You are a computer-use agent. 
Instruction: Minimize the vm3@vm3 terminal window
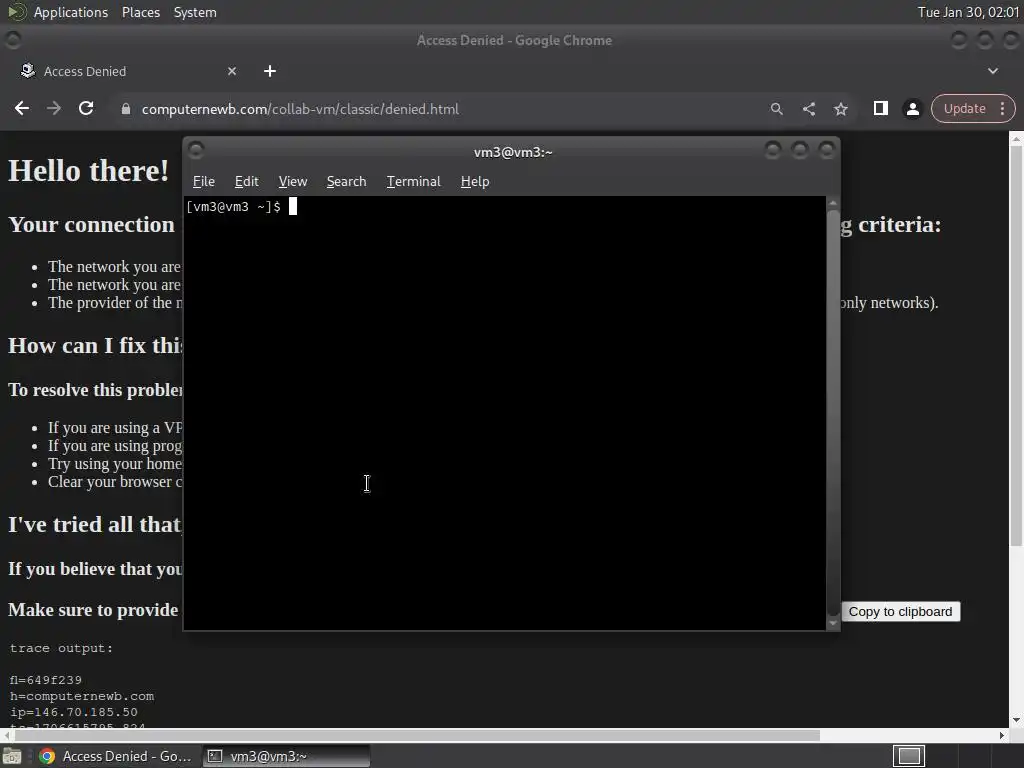point(773,151)
